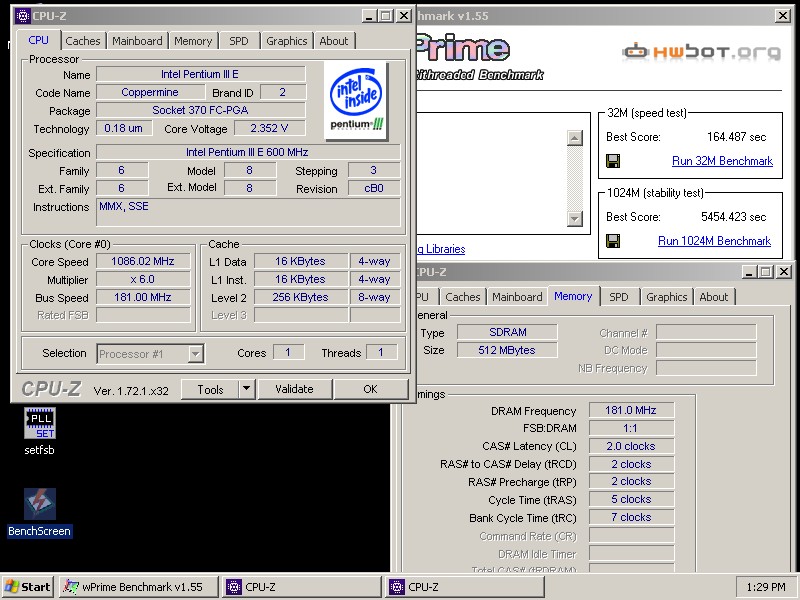800x600 pixels.
Task: Click the Core Voltage value 2.352 V
Action: pyautogui.click(x=269, y=128)
